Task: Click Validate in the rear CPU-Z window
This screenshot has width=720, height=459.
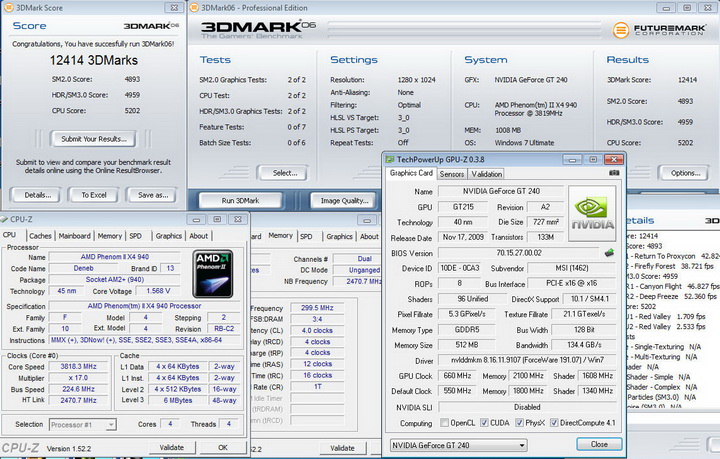Action: 343,448
